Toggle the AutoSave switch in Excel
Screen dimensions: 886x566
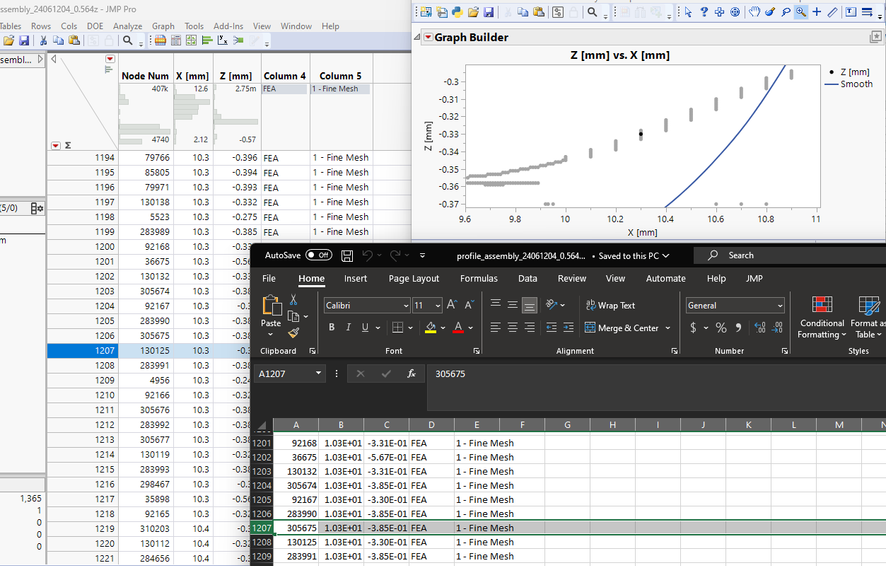pos(319,256)
